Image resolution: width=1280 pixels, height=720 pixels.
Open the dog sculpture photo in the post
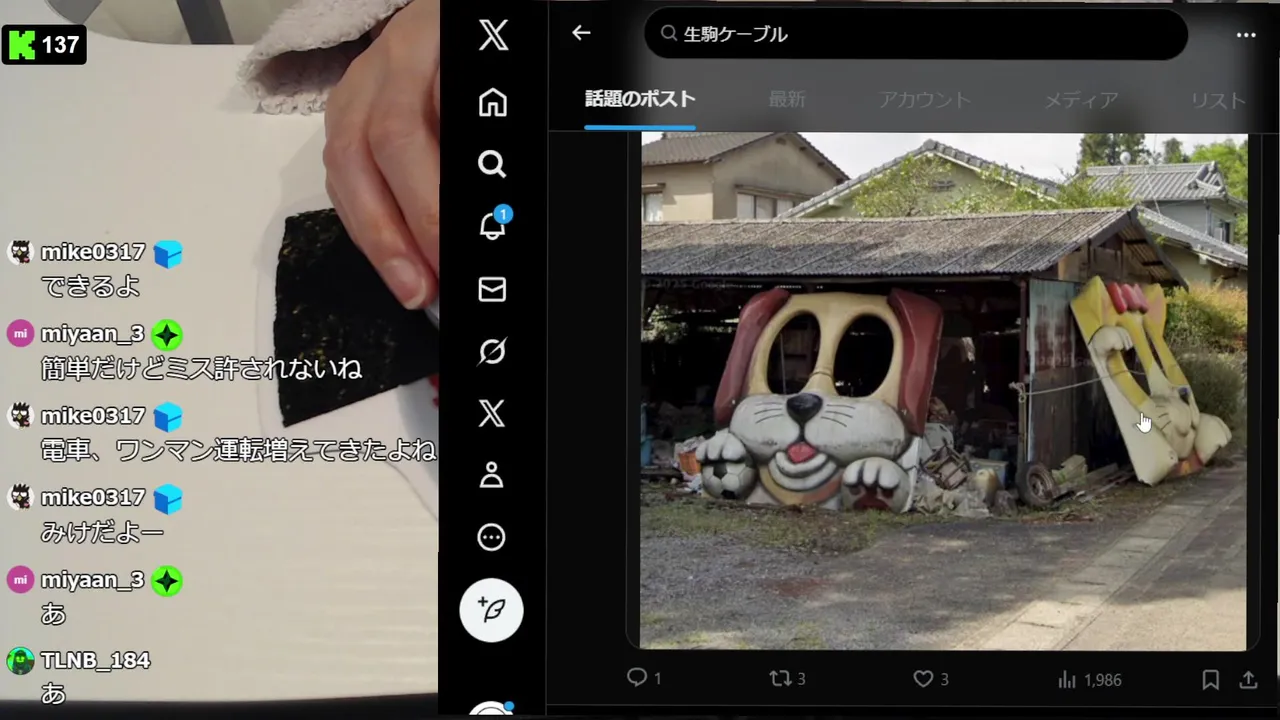(x=944, y=391)
